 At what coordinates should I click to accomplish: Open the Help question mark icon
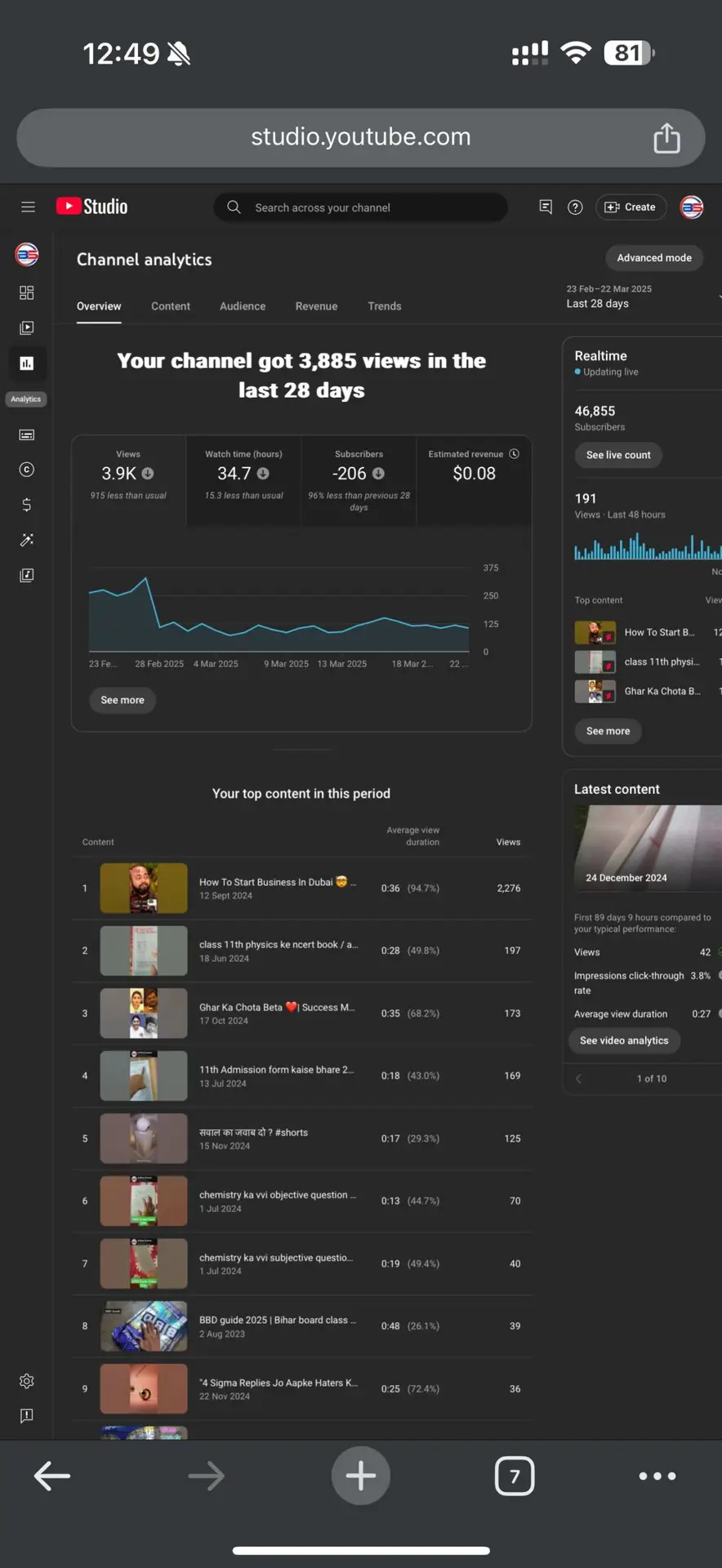click(575, 207)
